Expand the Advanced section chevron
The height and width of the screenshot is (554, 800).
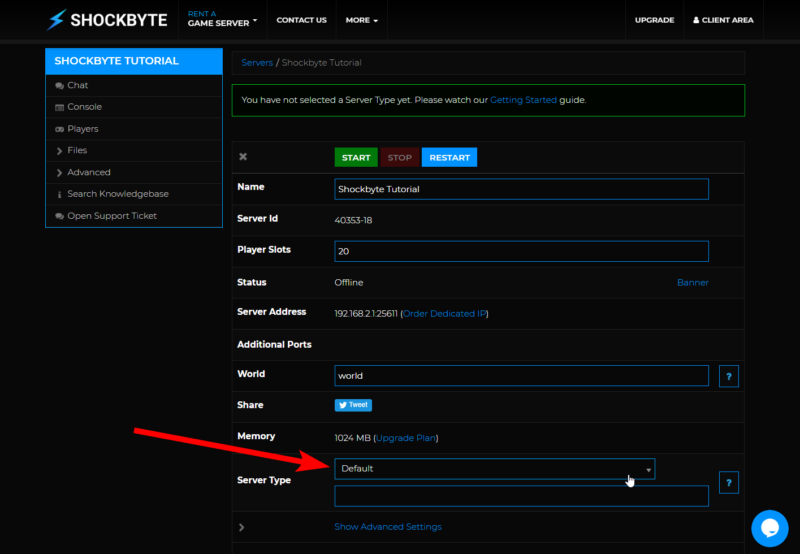click(x=59, y=173)
